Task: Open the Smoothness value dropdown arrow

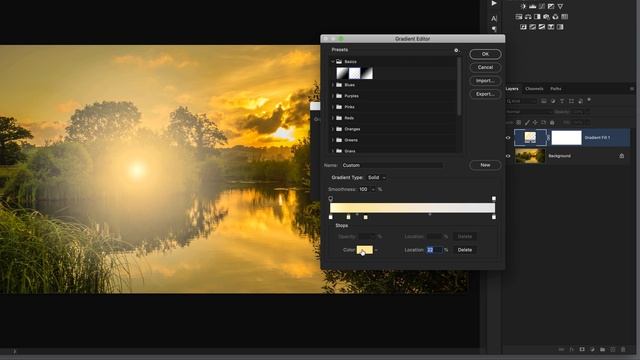Action: 373,189
